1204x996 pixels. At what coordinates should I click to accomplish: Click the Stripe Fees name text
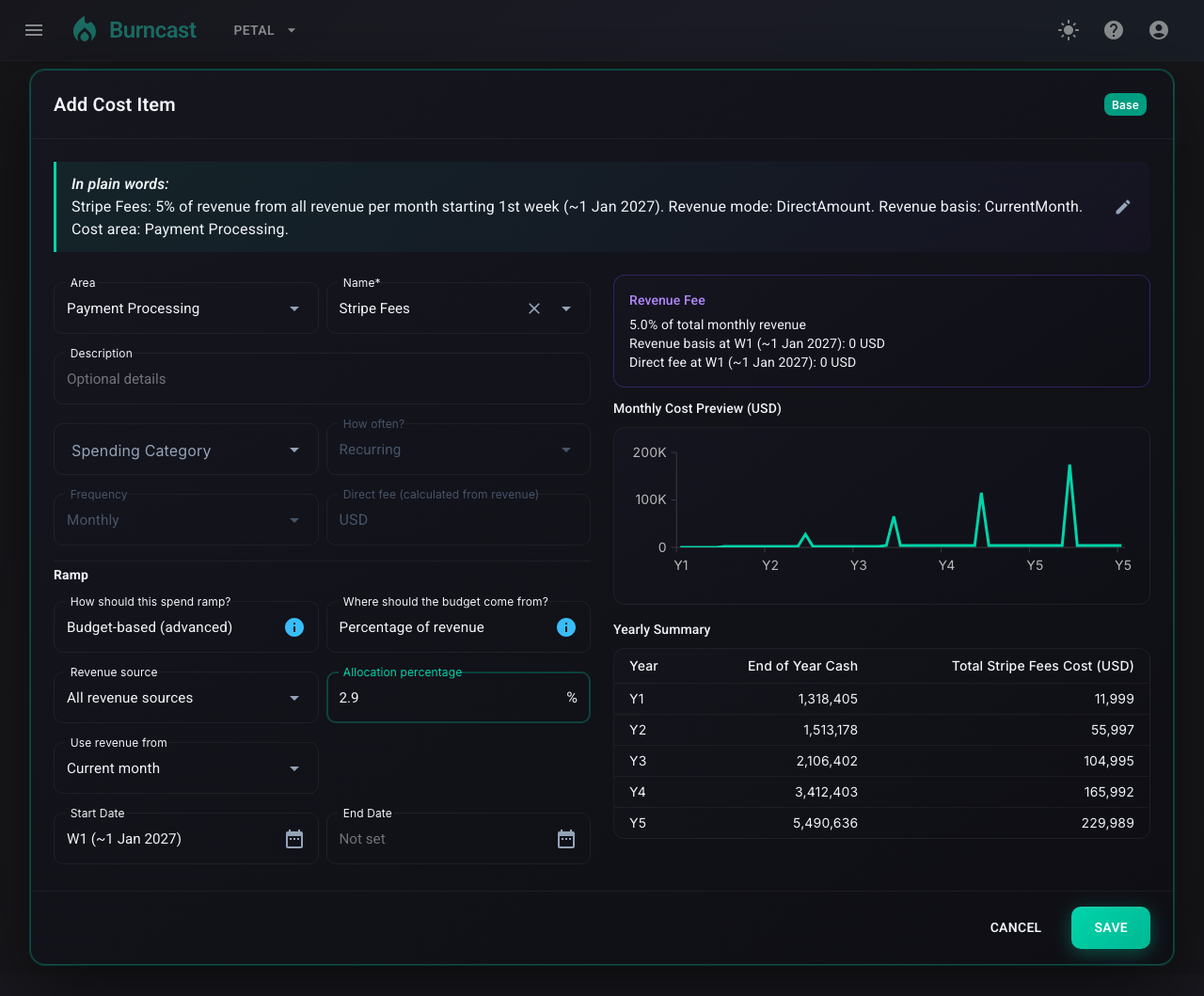[374, 308]
